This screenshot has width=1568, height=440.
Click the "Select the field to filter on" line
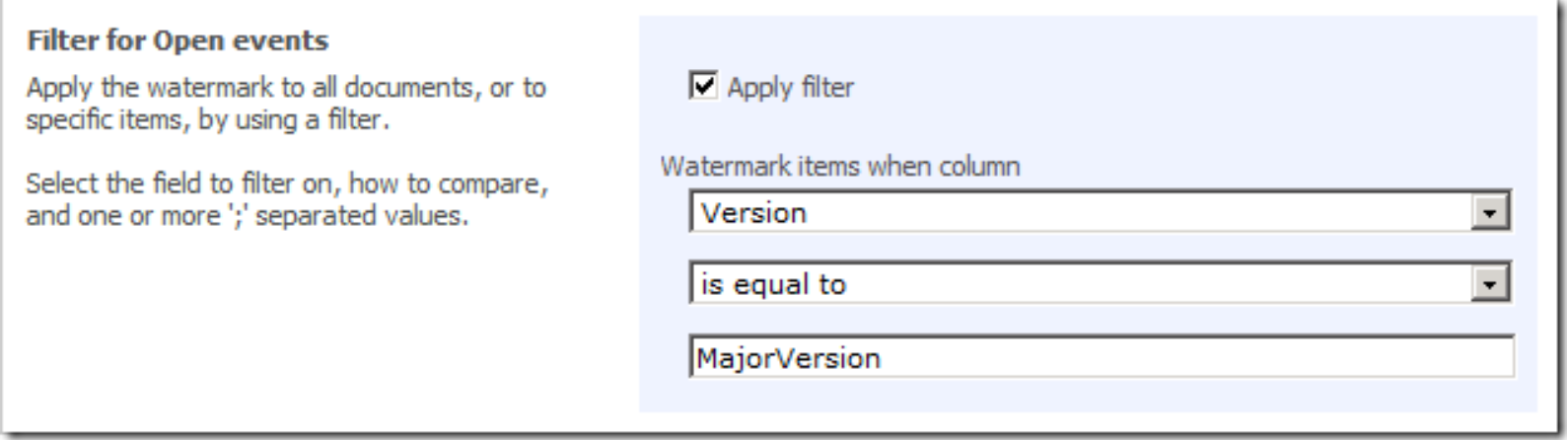point(286,183)
